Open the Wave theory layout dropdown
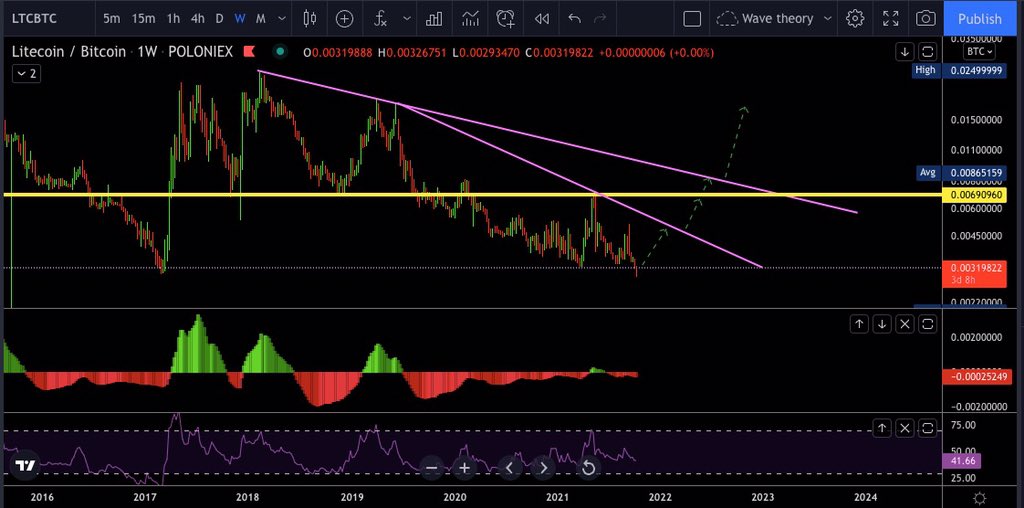The image size is (1024, 508). pos(775,19)
